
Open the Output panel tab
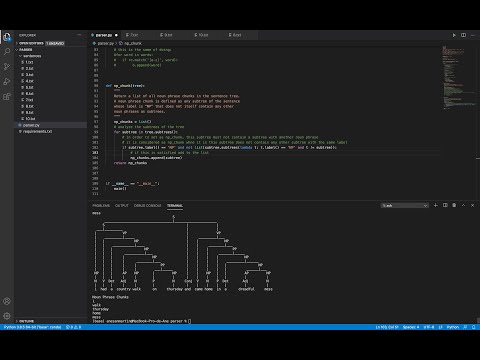pyautogui.click(x=122, y=206)
